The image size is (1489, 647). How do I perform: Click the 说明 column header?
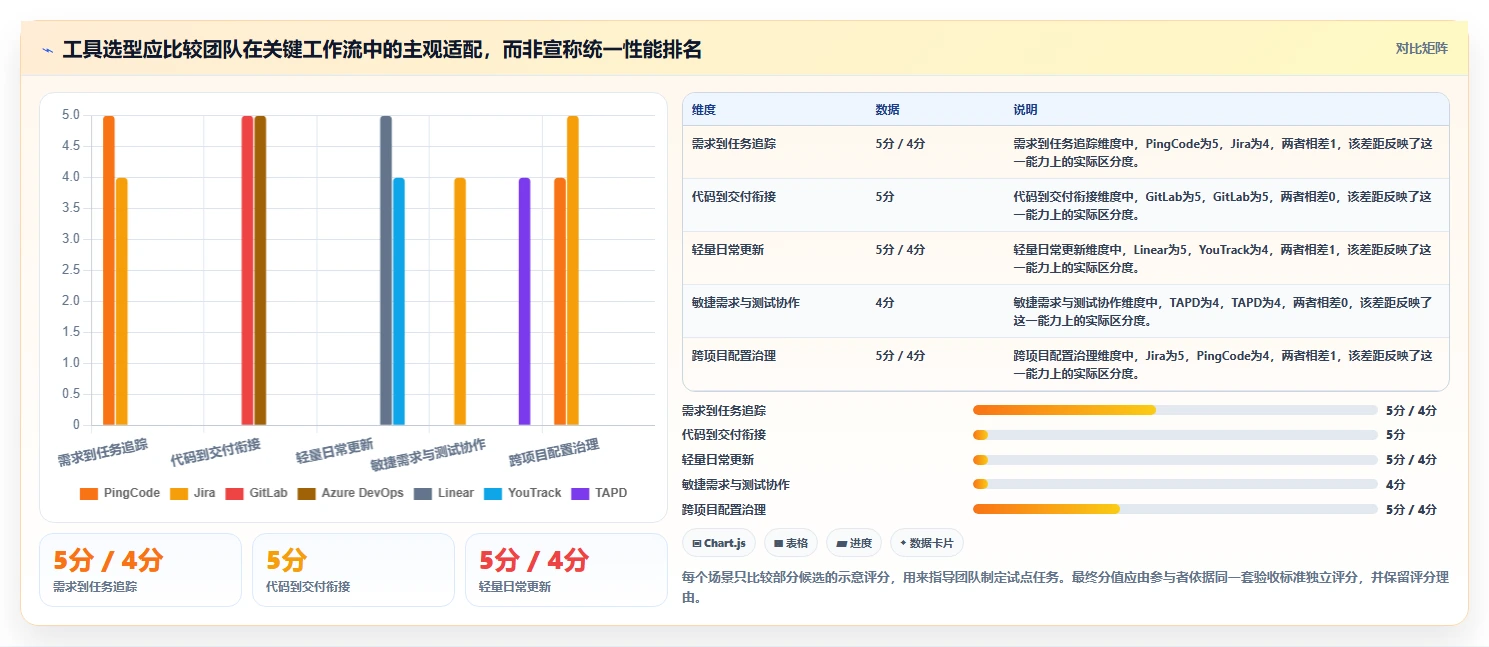click(x=1026, y=110)
